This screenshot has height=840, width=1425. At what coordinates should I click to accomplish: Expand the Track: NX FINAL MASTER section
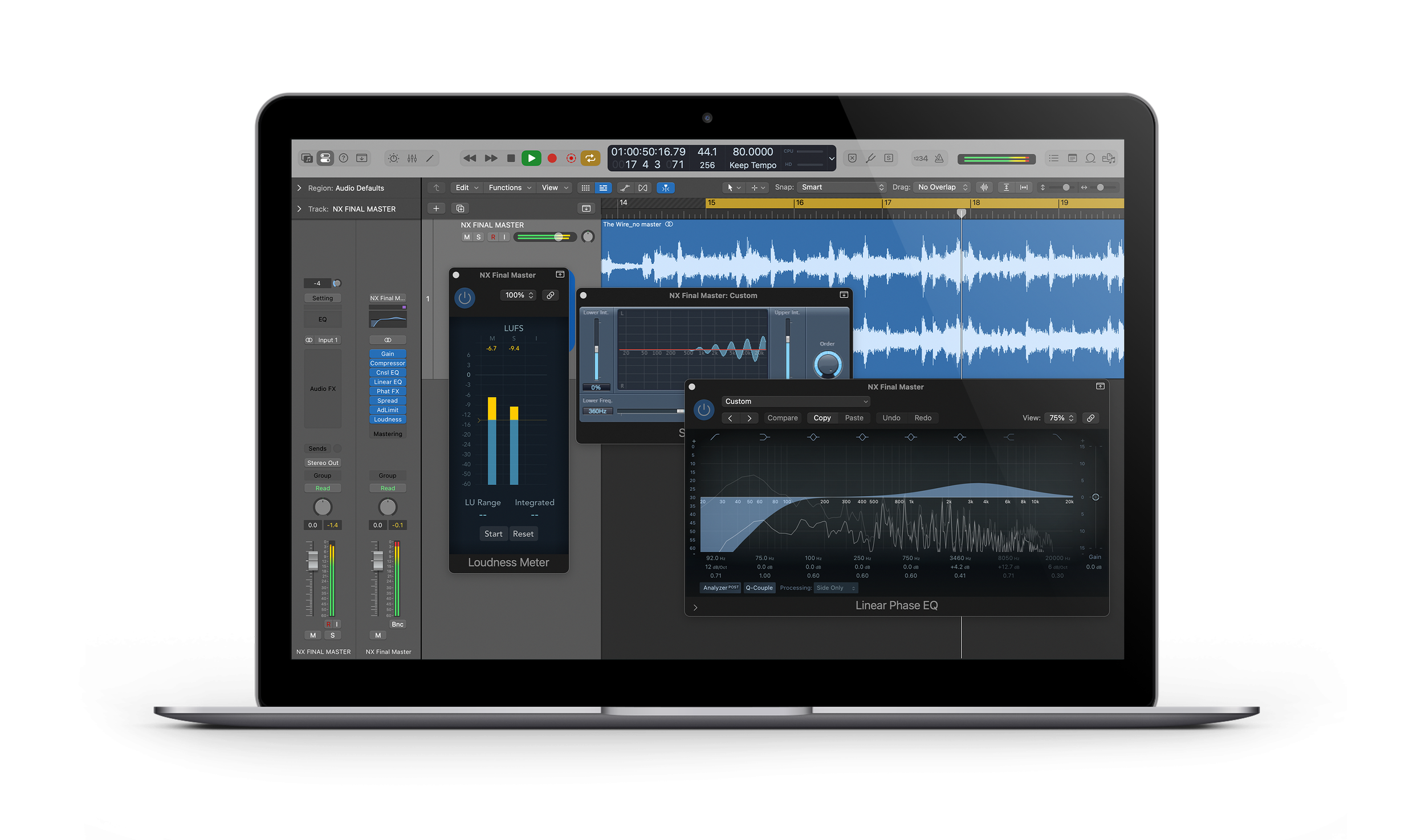[299, 209]
